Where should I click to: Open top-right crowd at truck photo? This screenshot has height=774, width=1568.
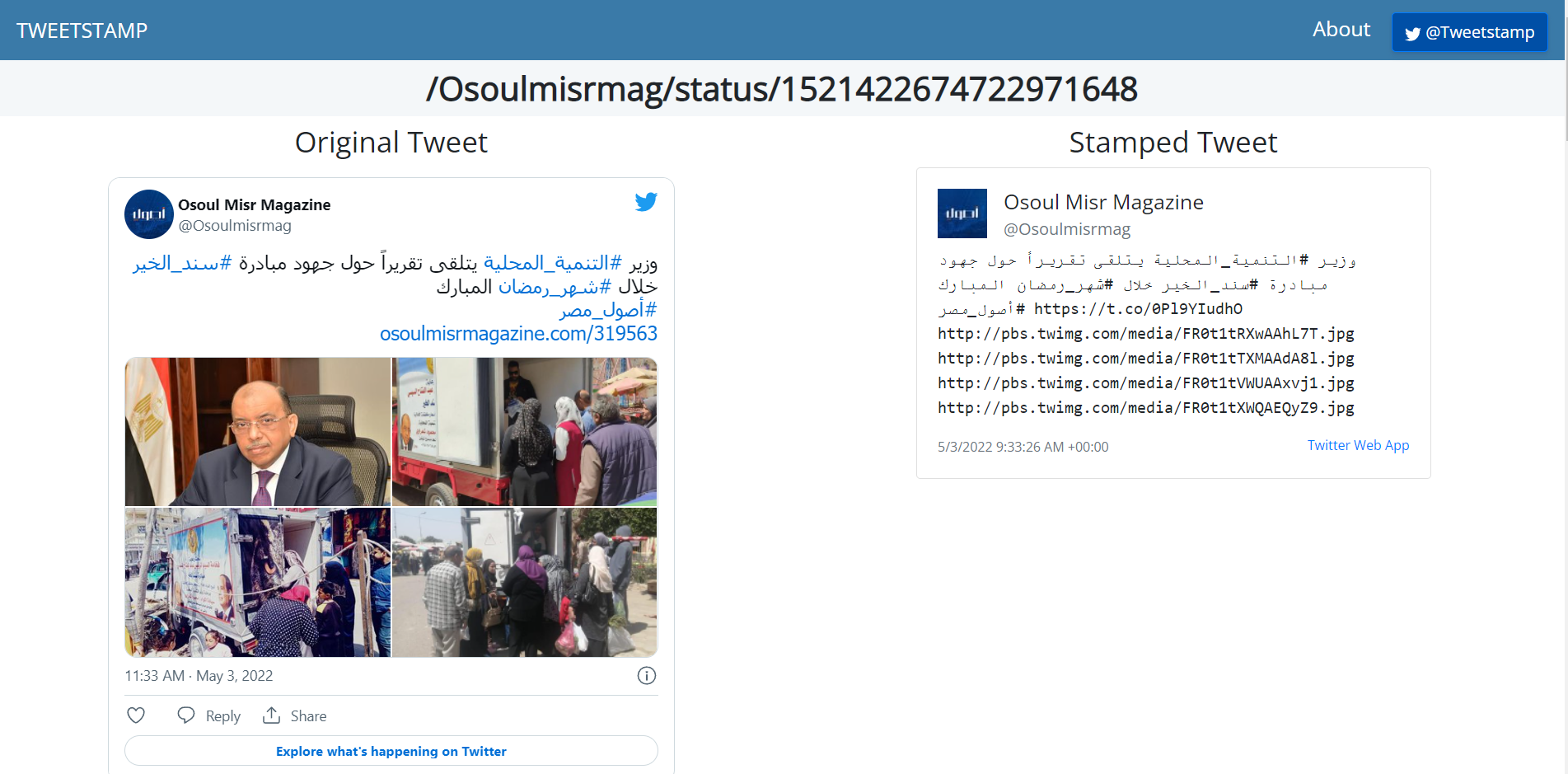coord(525,432)
